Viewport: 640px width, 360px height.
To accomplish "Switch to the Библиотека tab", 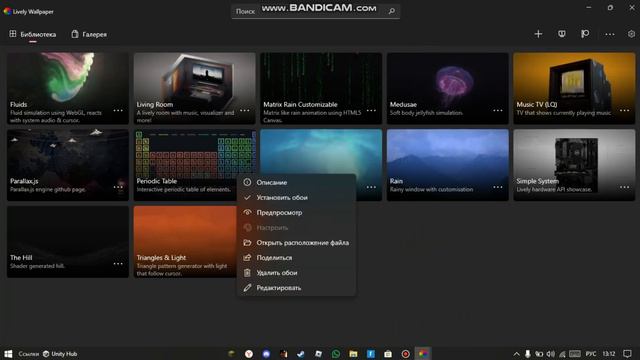I will tap(33, 34).
